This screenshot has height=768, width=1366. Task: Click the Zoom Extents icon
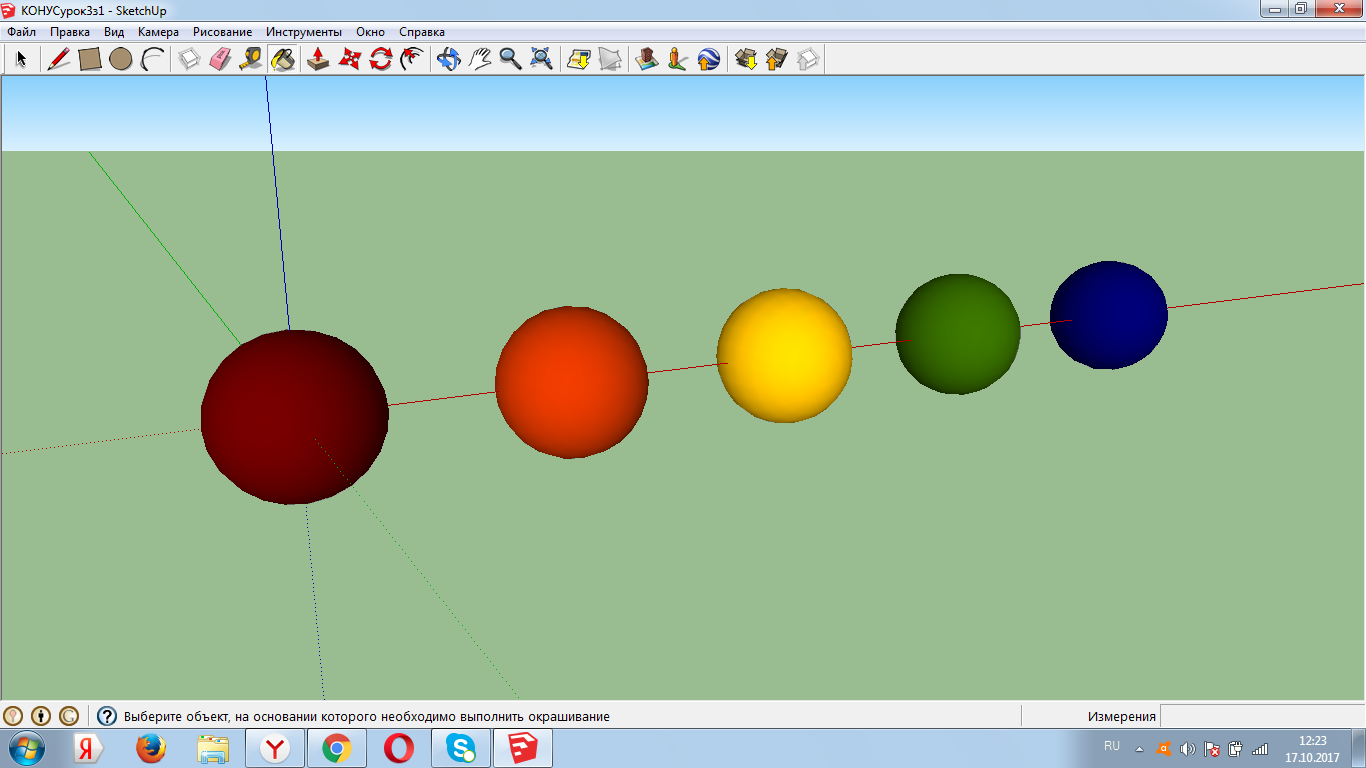(x=542, y=59)
